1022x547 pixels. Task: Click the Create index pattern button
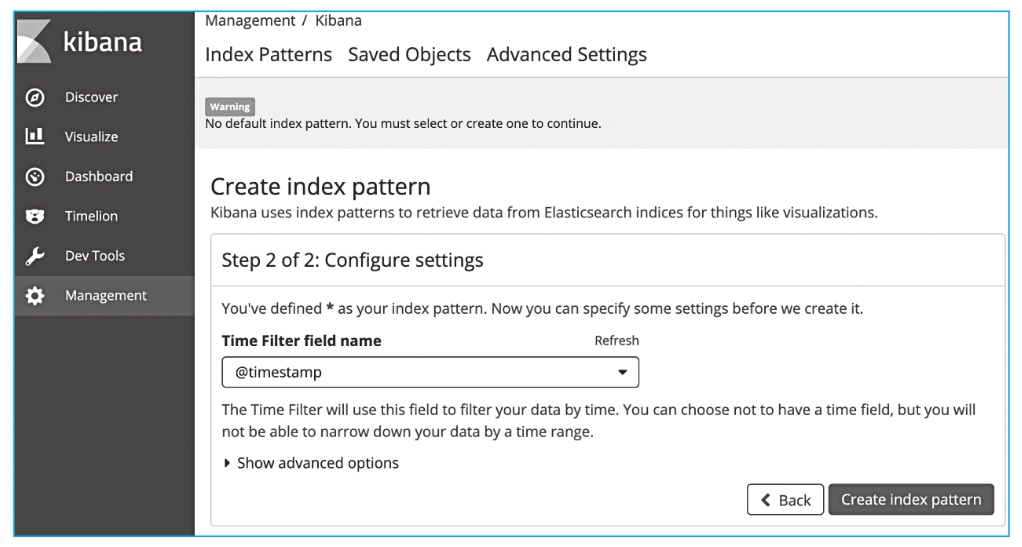910,499
